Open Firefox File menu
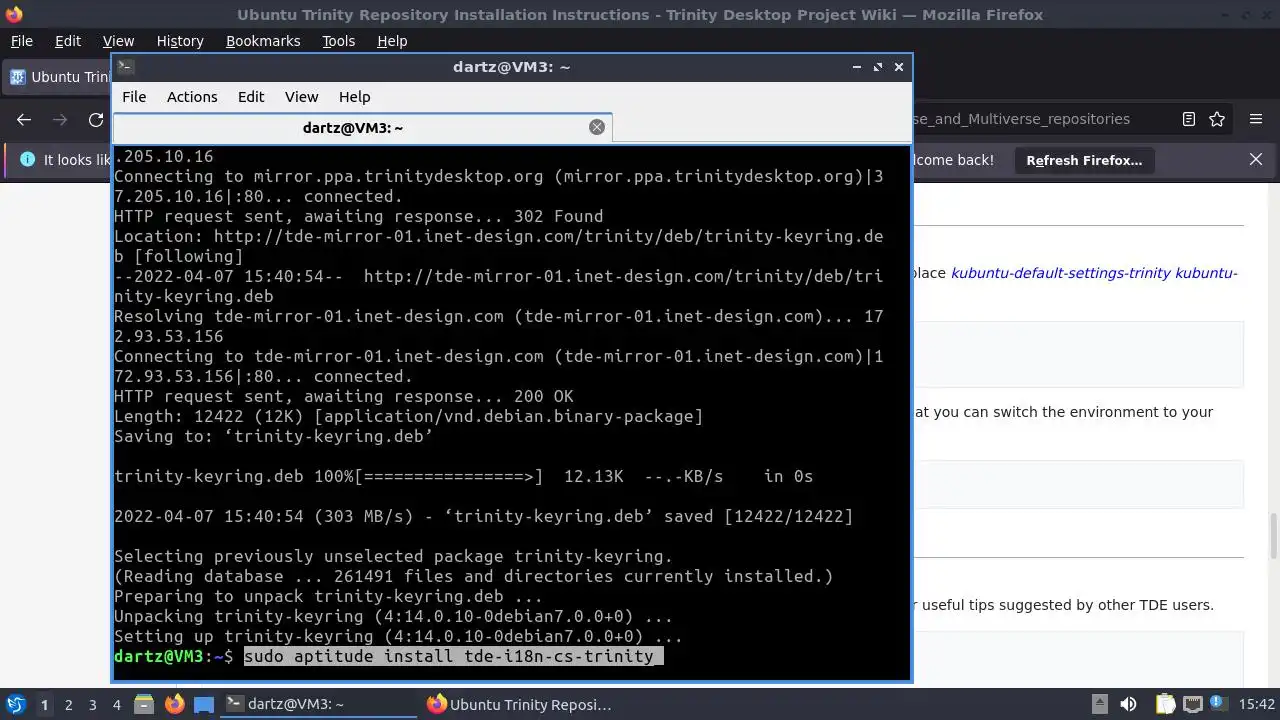 click(x=21, y=41)
